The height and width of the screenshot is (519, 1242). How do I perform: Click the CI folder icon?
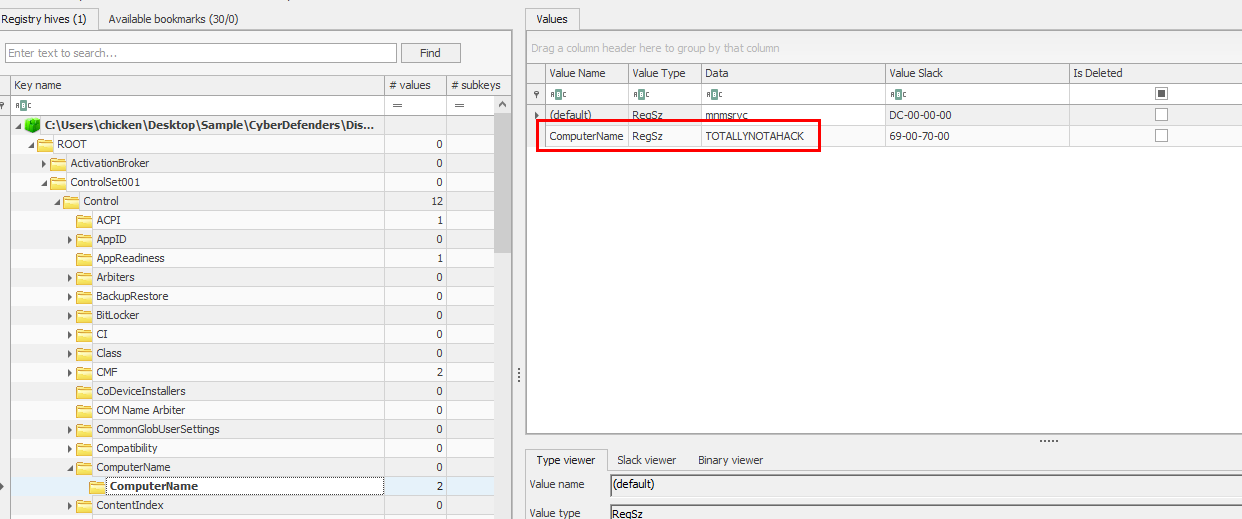(84, 334)
